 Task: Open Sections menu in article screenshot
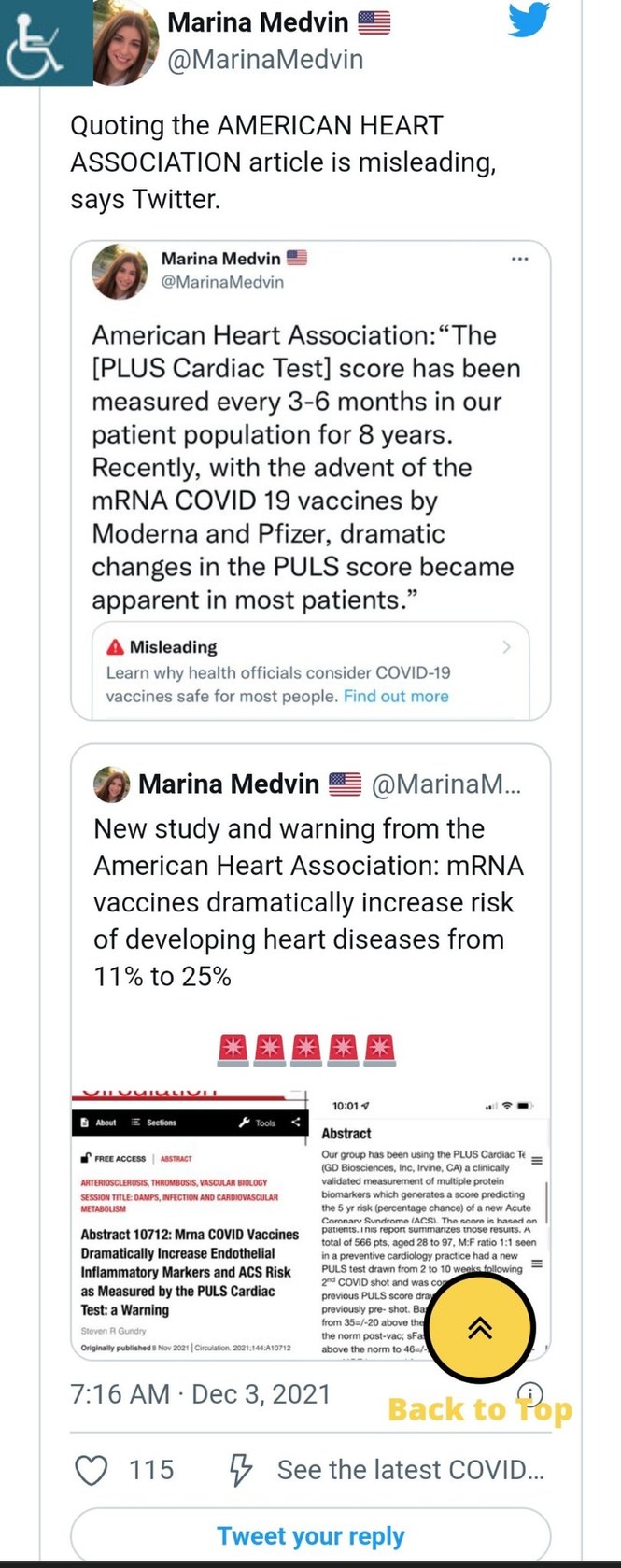tap(154, 1123)
